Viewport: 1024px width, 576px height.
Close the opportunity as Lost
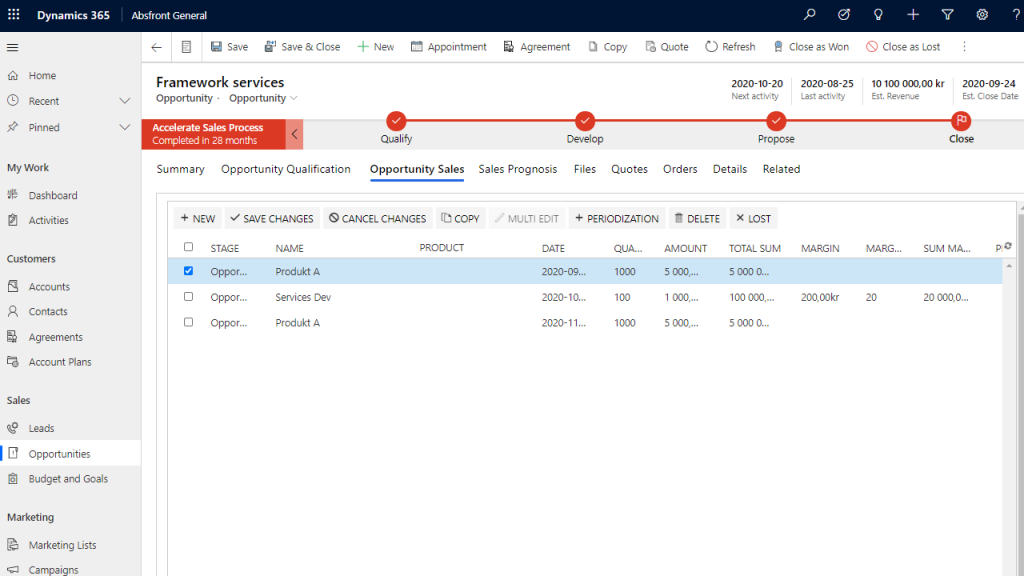pyautogui.click(x=903, y=47)
